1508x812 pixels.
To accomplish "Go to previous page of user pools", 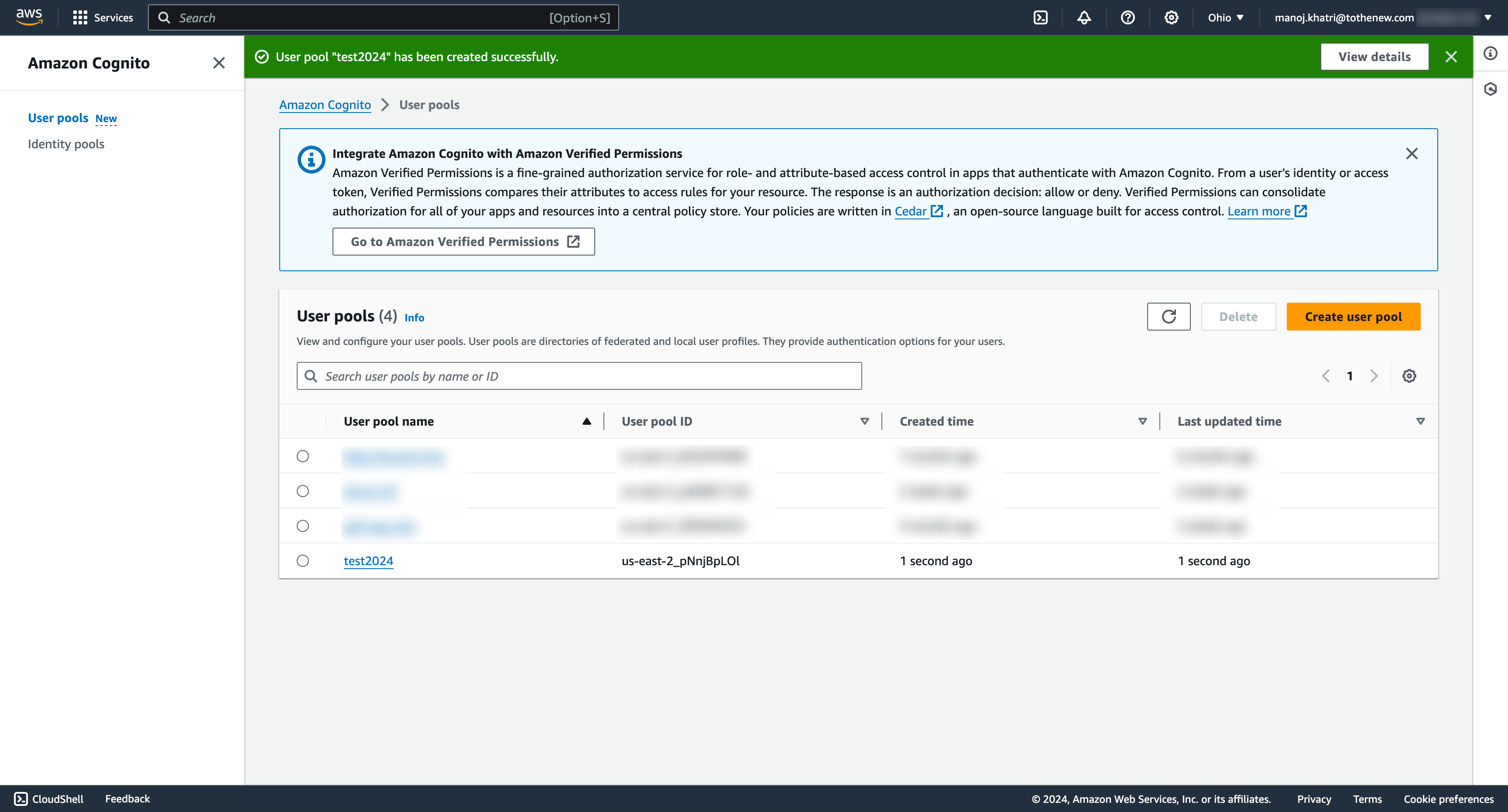I will (1326, 375).
